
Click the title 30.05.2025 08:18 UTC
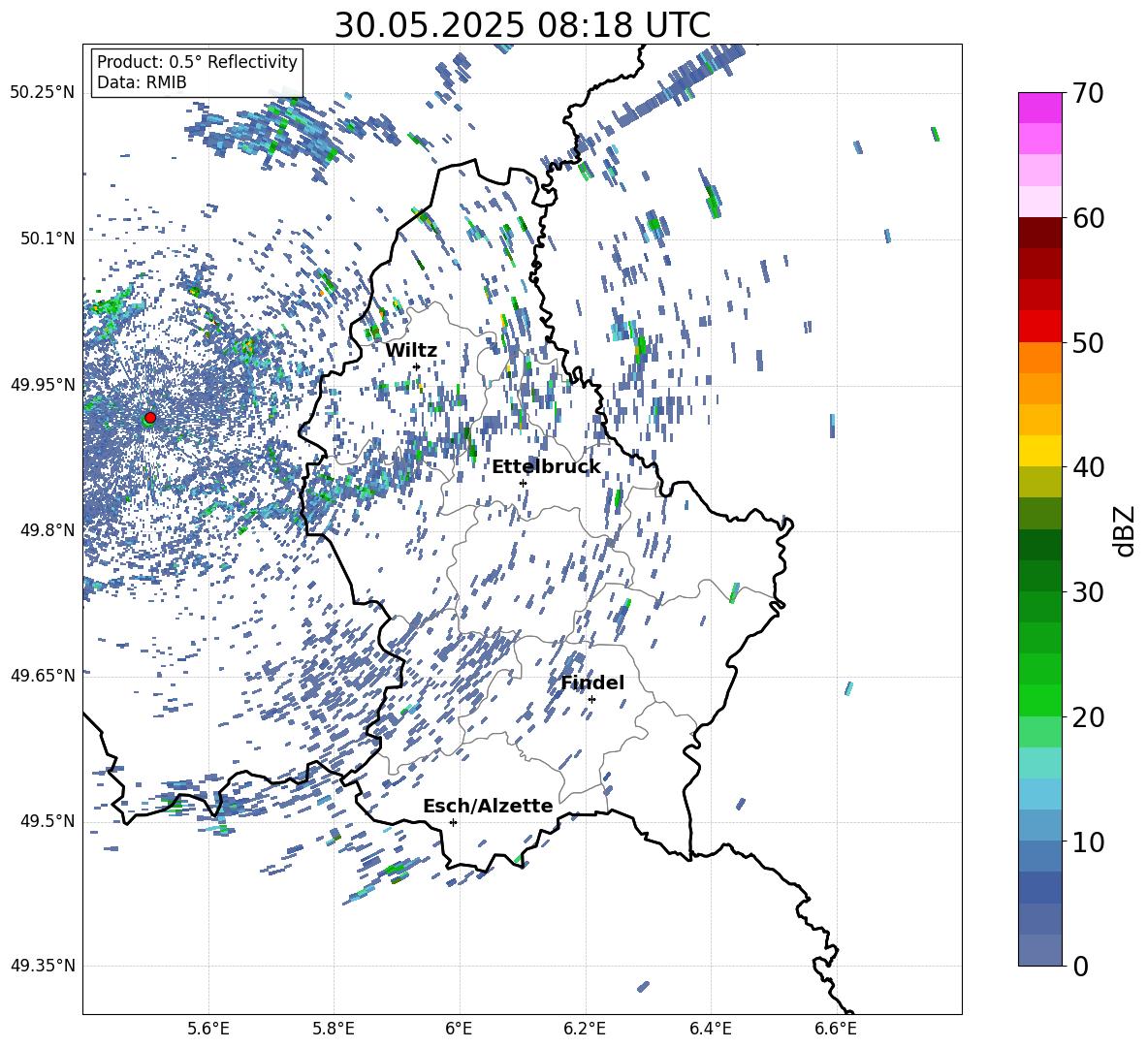coord(522,25)
